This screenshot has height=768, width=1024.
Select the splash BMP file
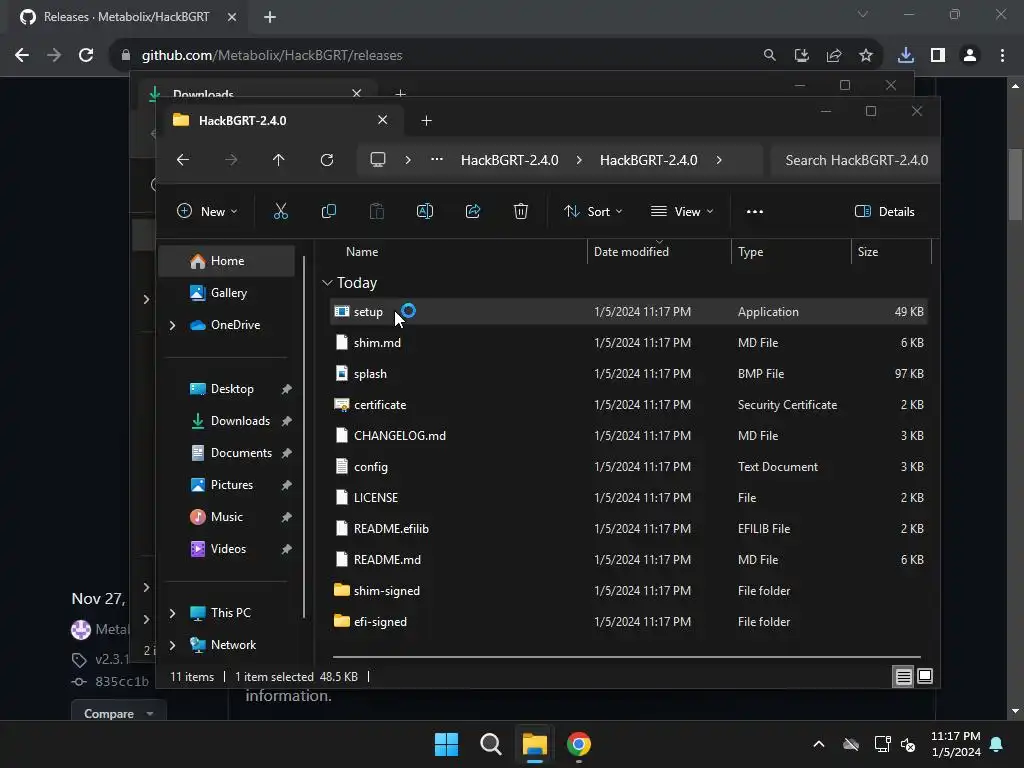point(629,374)
